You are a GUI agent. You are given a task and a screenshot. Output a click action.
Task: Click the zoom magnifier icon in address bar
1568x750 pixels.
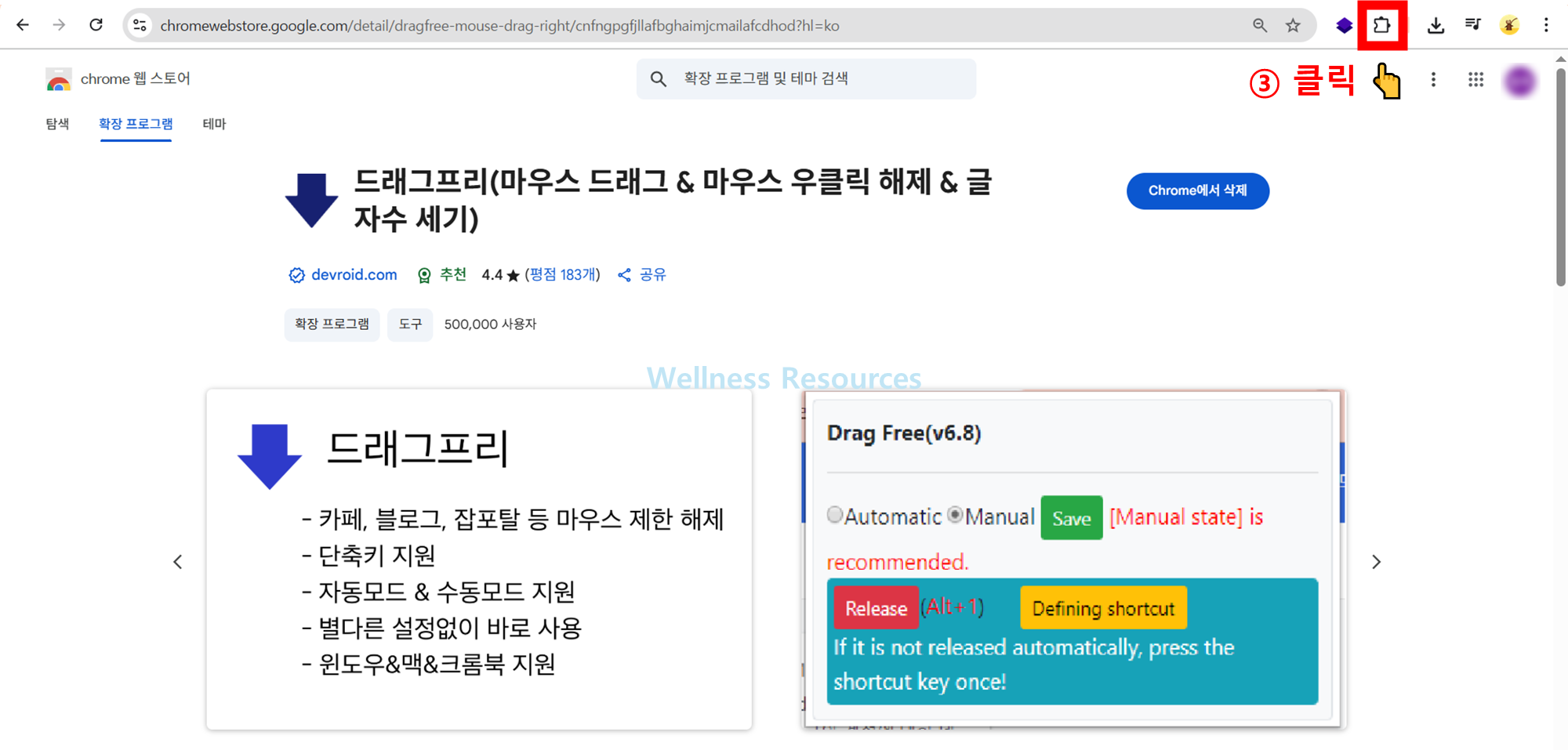pyautogui.click(x=1260, y=26)
